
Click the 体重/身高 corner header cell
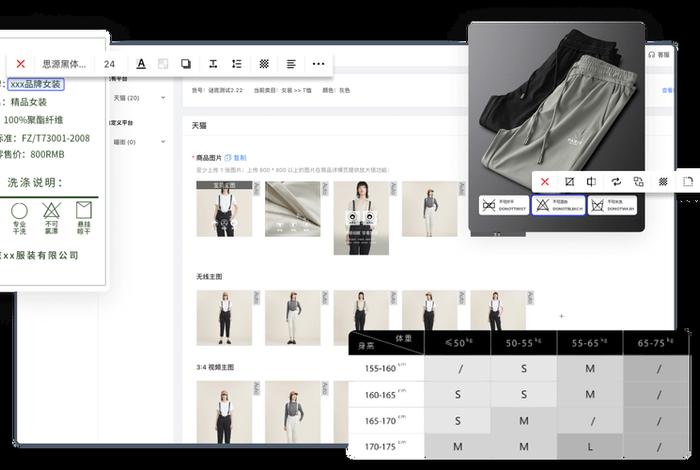386,343
